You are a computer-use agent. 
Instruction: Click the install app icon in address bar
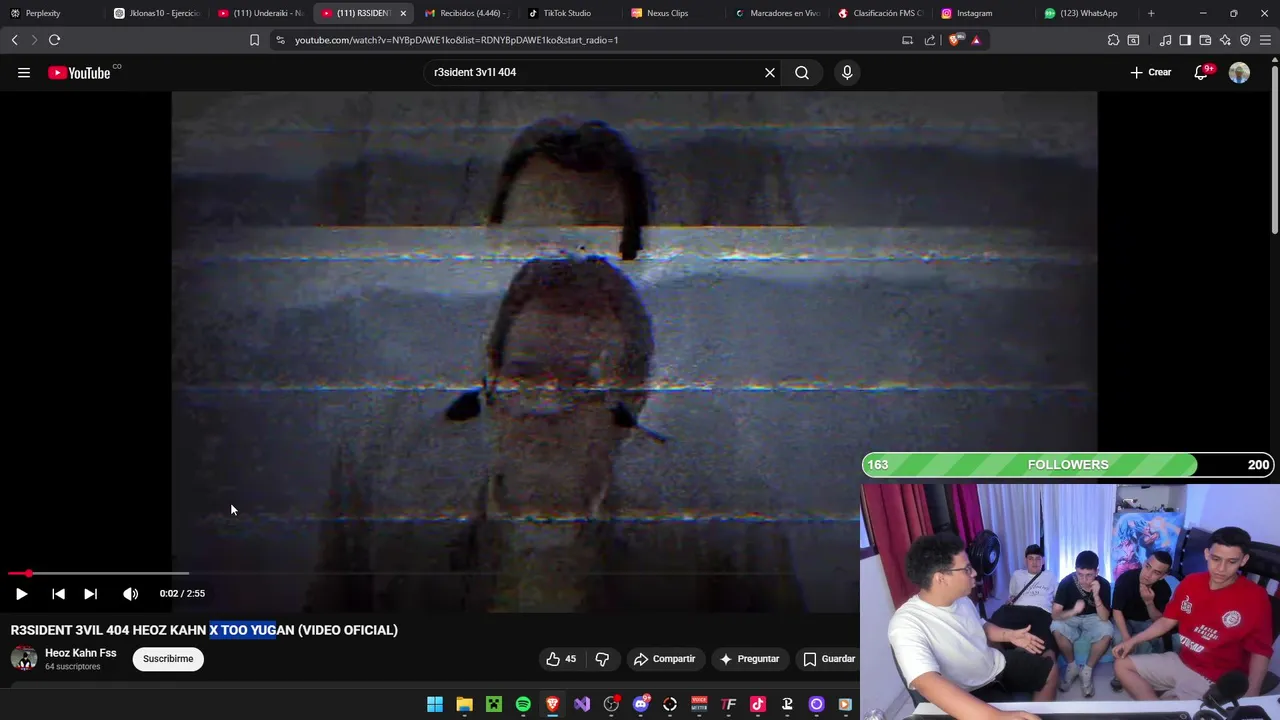907,40
